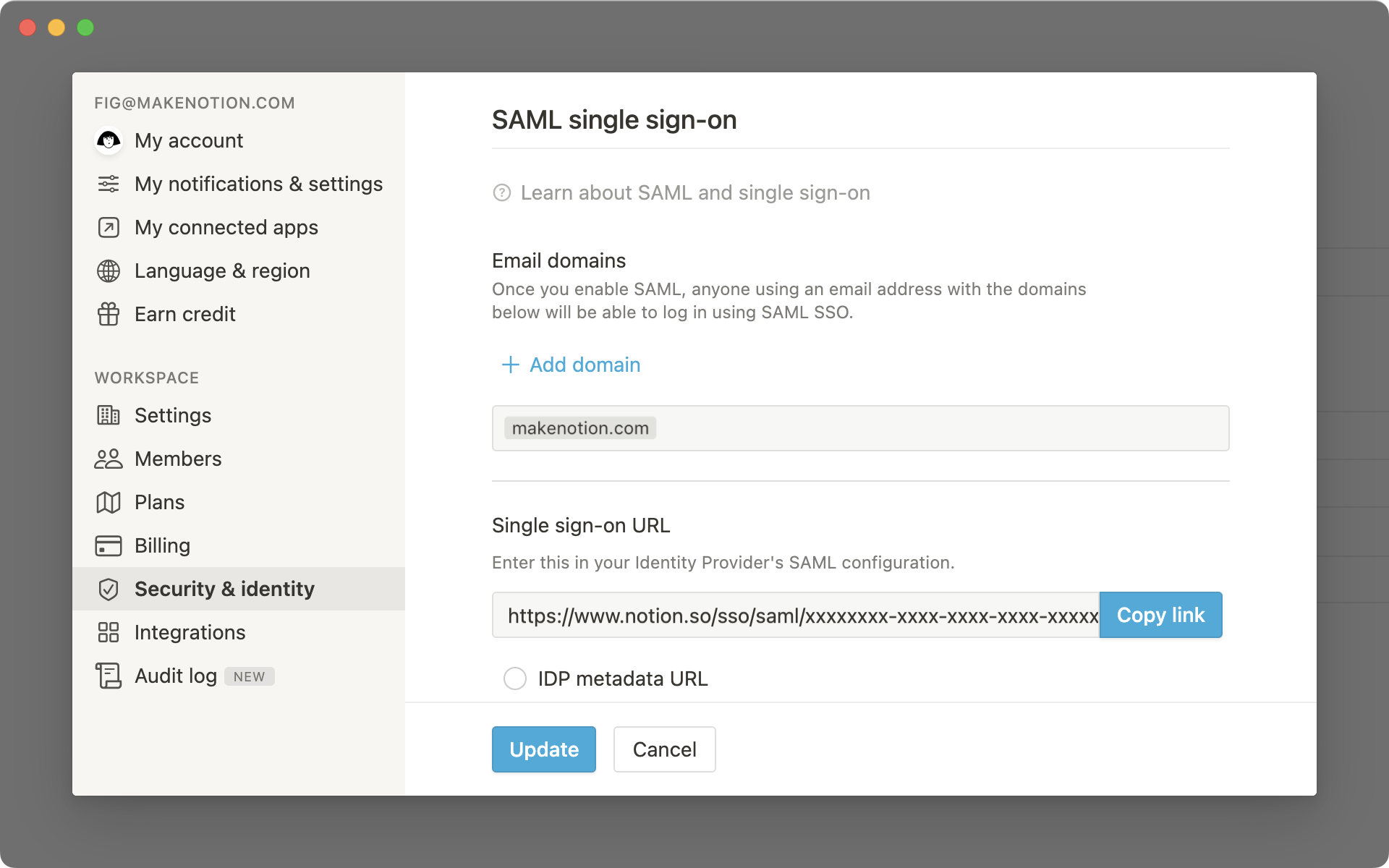Image resolution: width=1389 pixels, height=868 pixels.
Task: Click the Security & identity shield icon
Action: click(109, 589)
